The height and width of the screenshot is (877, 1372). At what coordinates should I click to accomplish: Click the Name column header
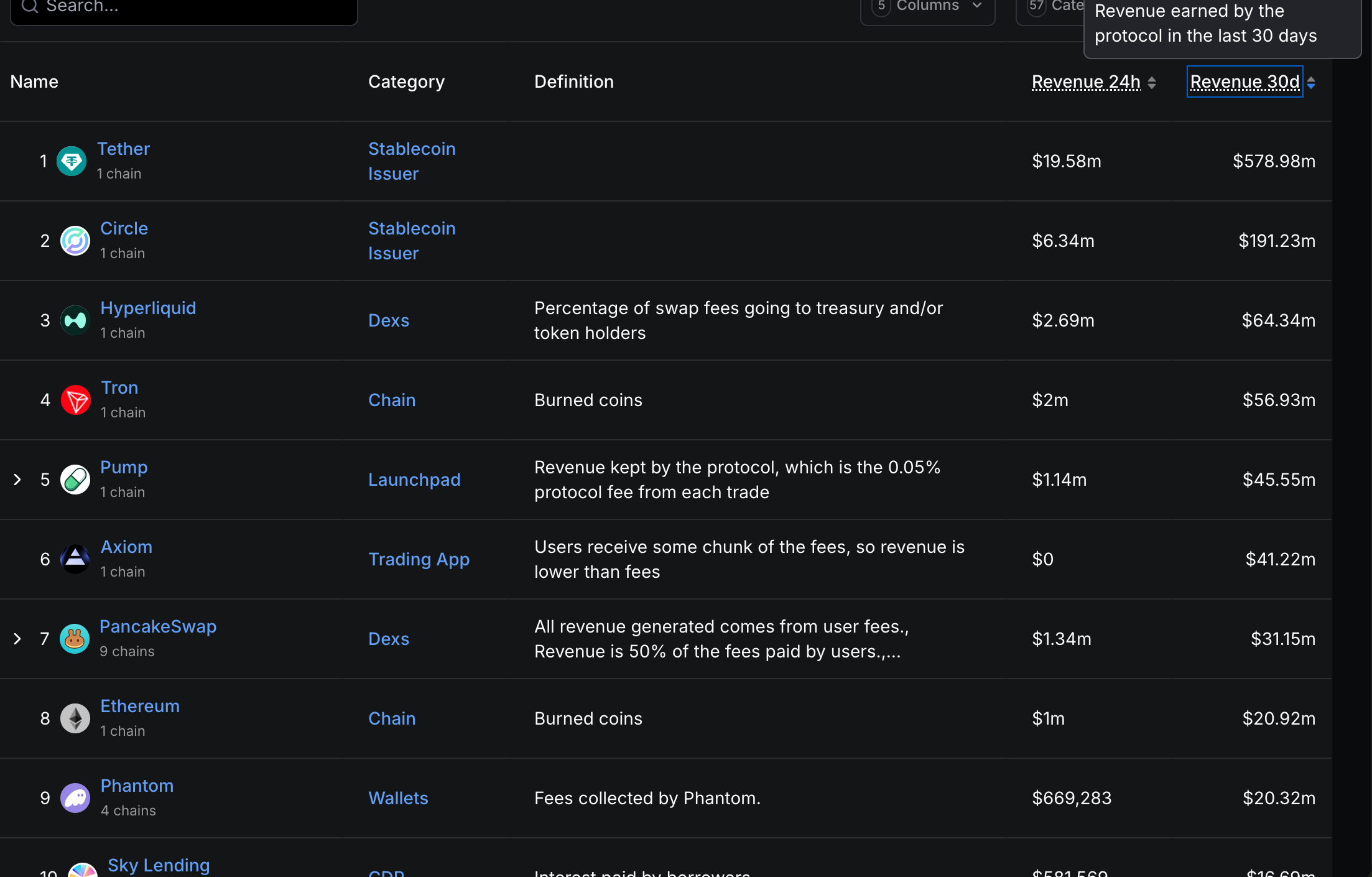click(34, 81)
